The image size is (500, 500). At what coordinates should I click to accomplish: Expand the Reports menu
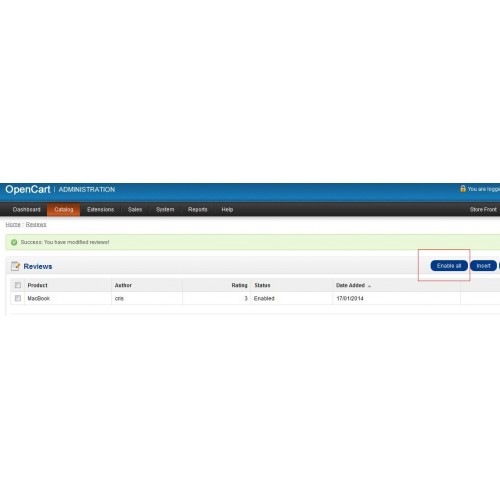[197, 209]
